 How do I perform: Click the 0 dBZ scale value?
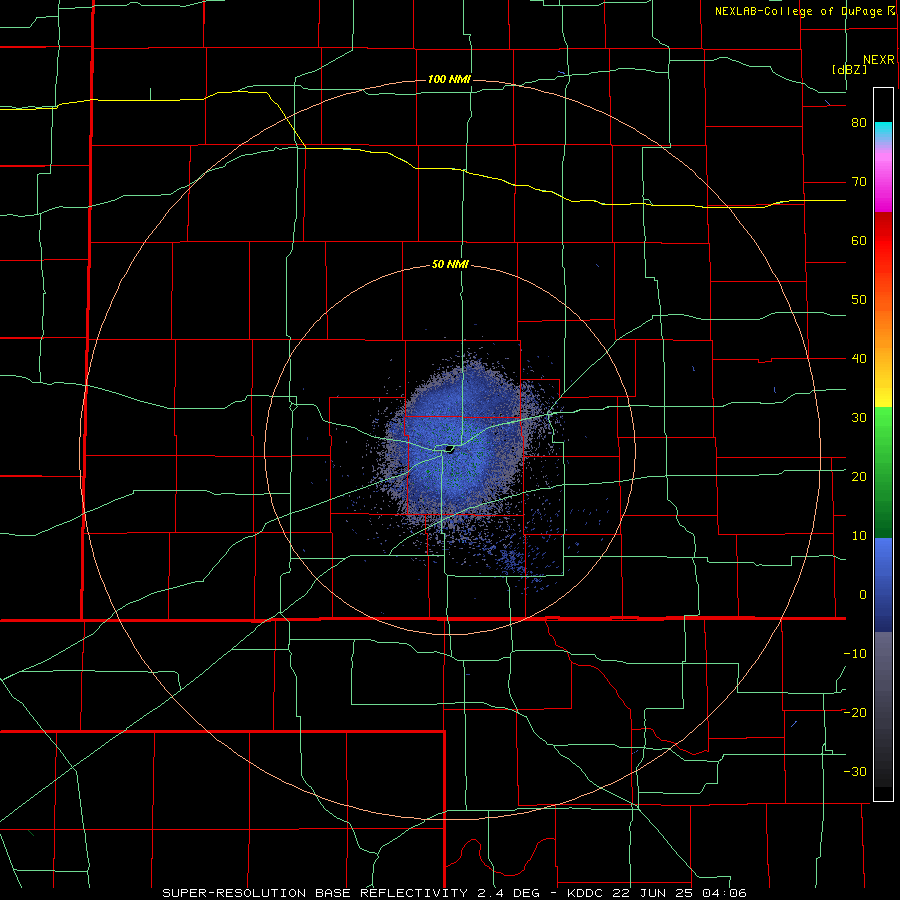pyautogui.click(x=863, y=595)
